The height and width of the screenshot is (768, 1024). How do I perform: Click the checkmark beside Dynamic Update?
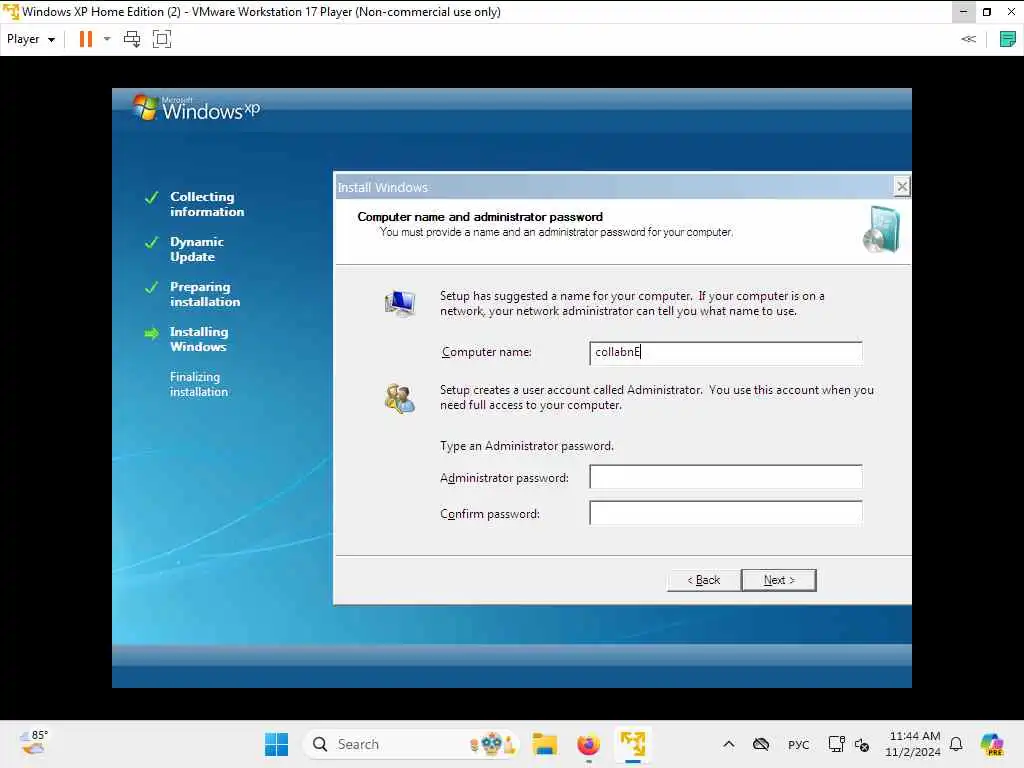152,242
